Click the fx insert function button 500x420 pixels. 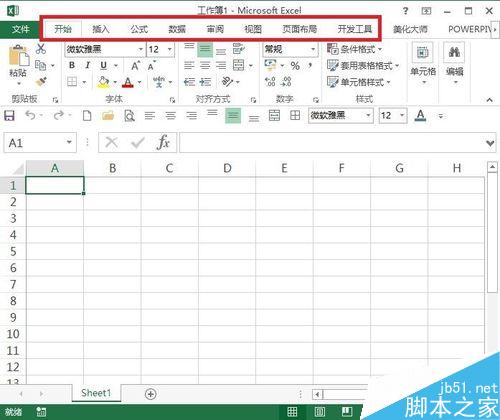tap(163, 143)
